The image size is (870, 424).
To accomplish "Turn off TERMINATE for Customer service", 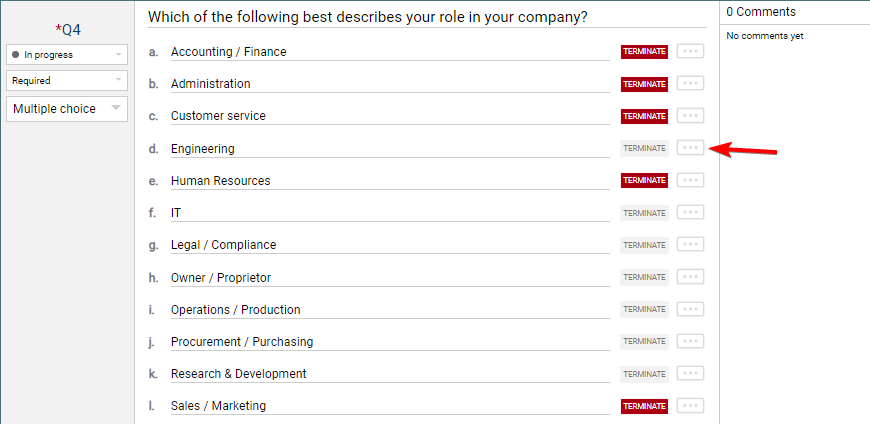I will pos(644,116).
